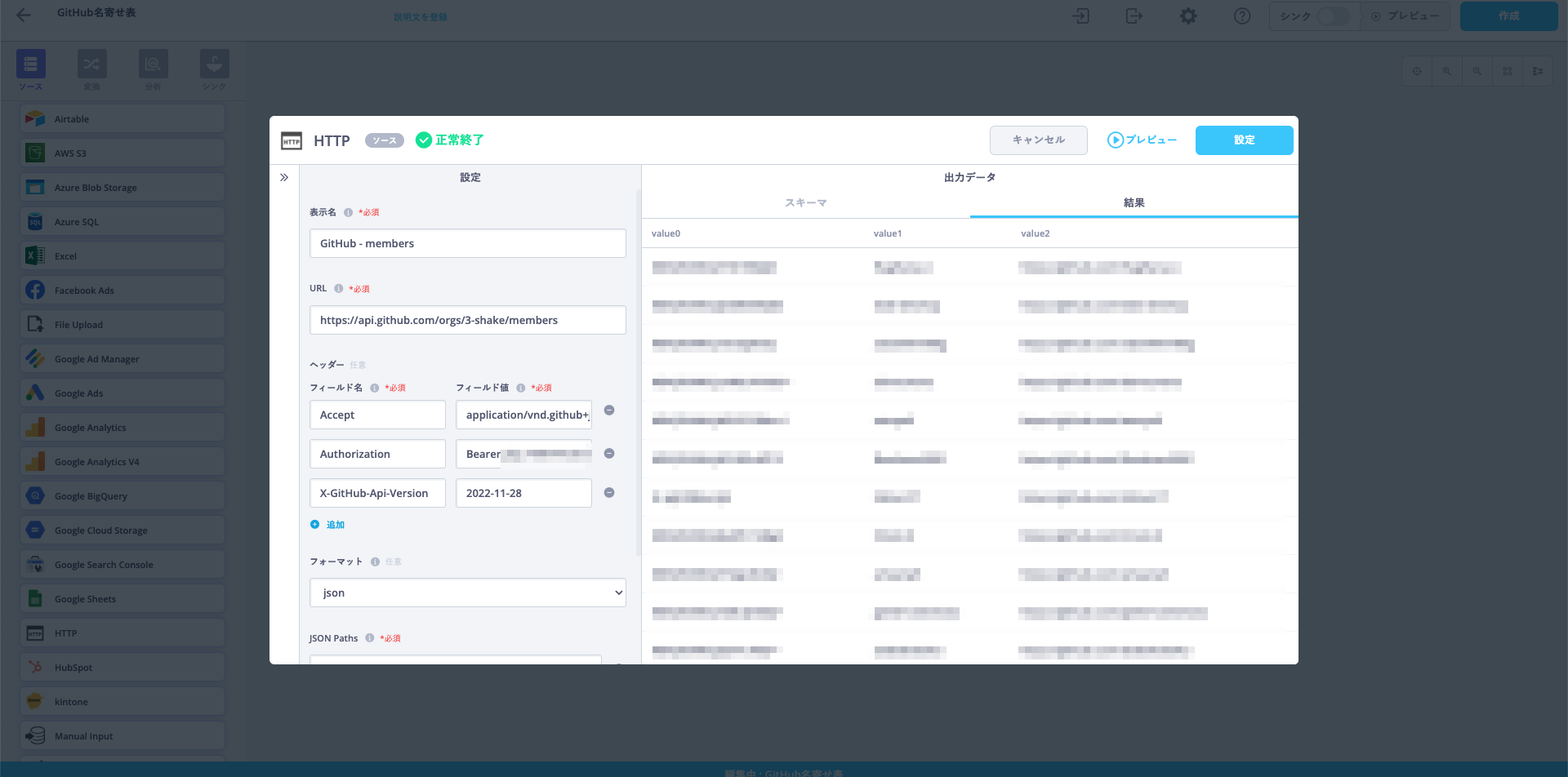Click the URL input field

(467, 320)
